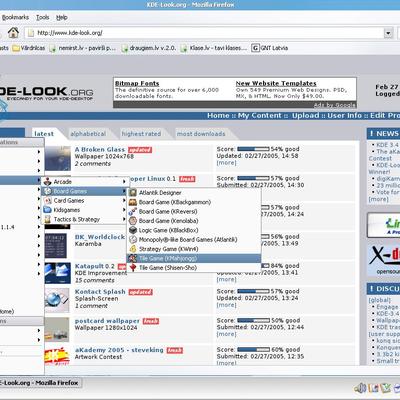This screenshot has height=400, width=400.
Task: Click the Arcade menu icon
Action: (x=48, y=182)
